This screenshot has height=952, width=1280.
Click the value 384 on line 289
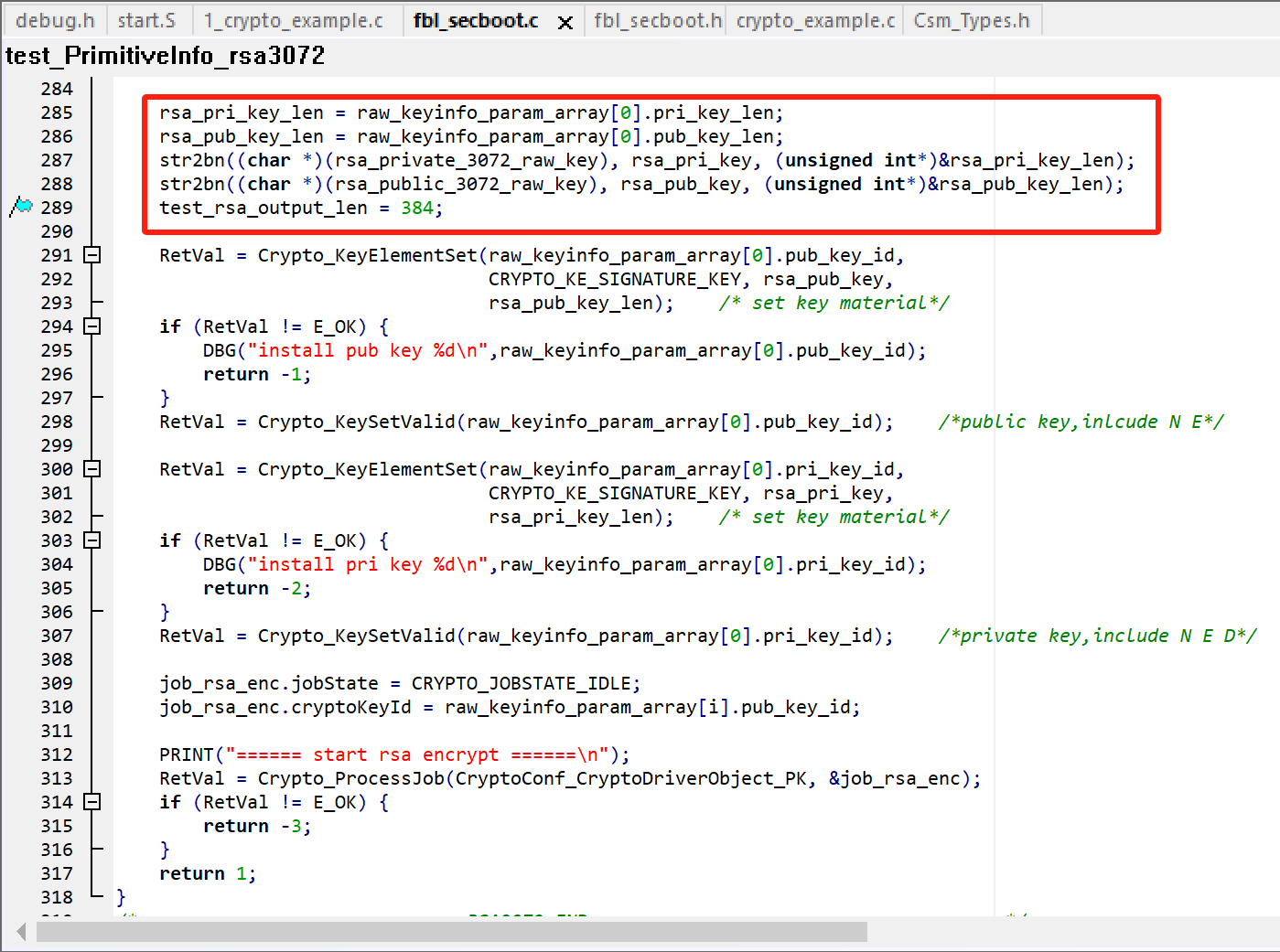[x=416, y=208]
